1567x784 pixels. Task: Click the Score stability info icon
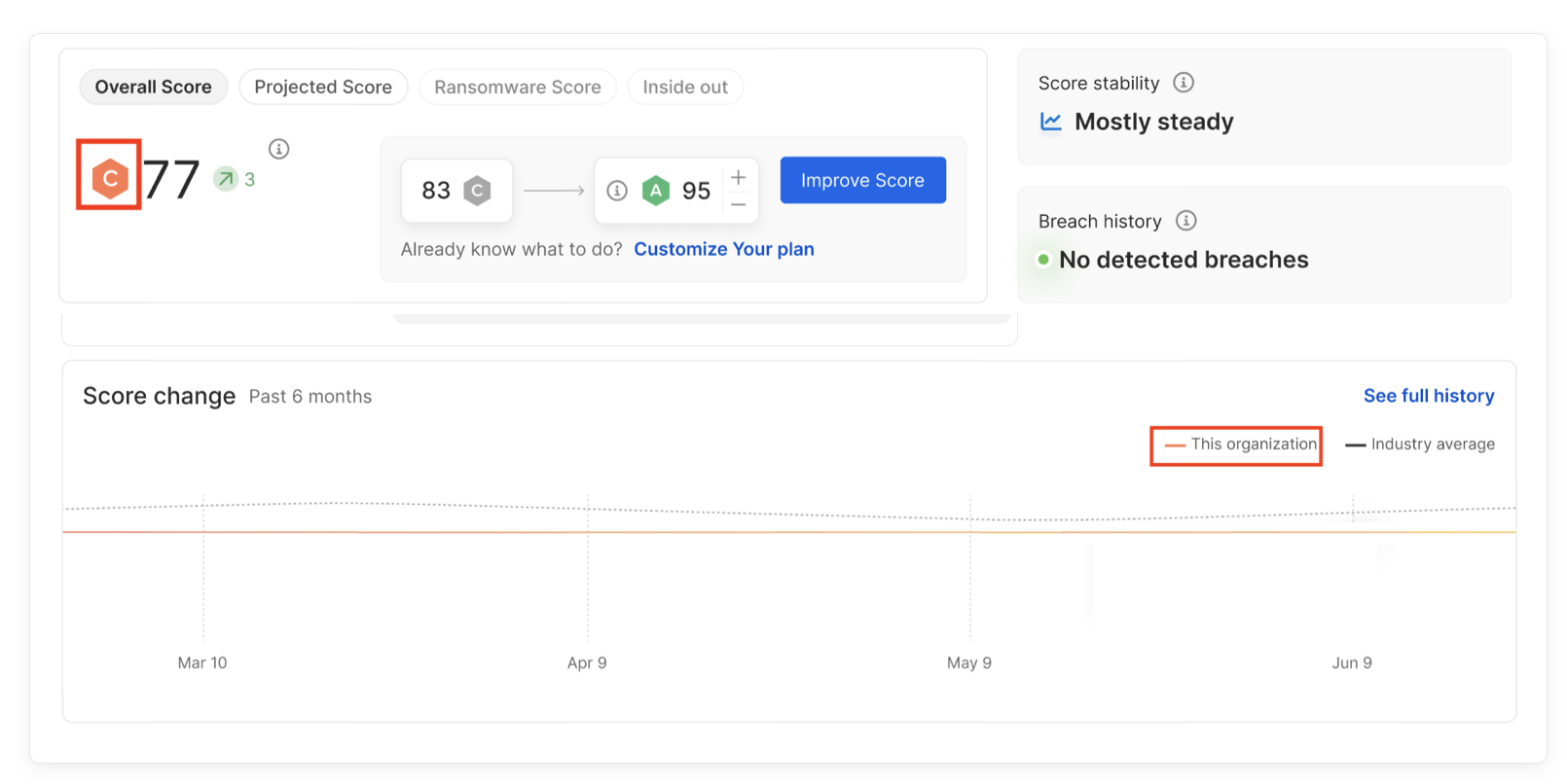pyautogui.click(x=1184, y=83)
